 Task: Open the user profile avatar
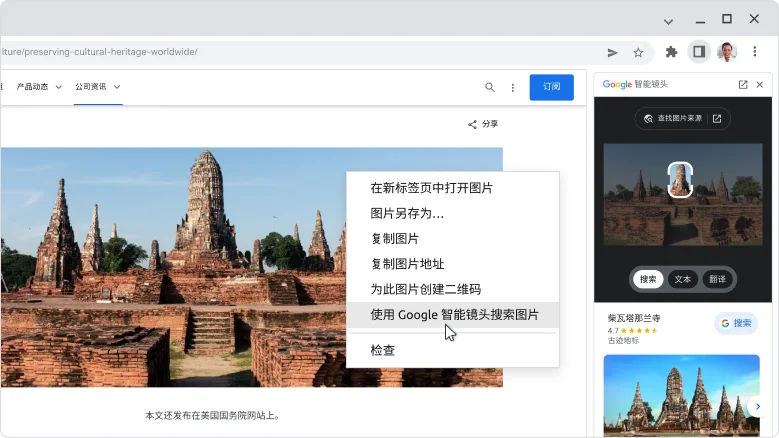(727, 52)
